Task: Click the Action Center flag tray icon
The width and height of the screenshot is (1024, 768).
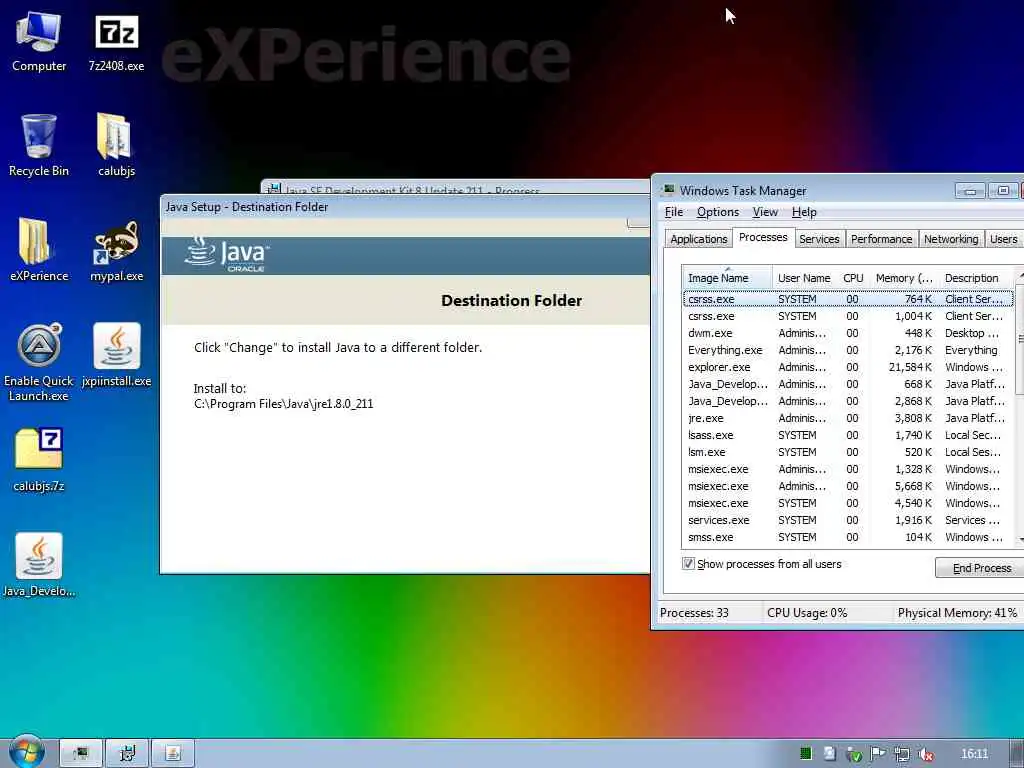Action: [x=878, y=754]
